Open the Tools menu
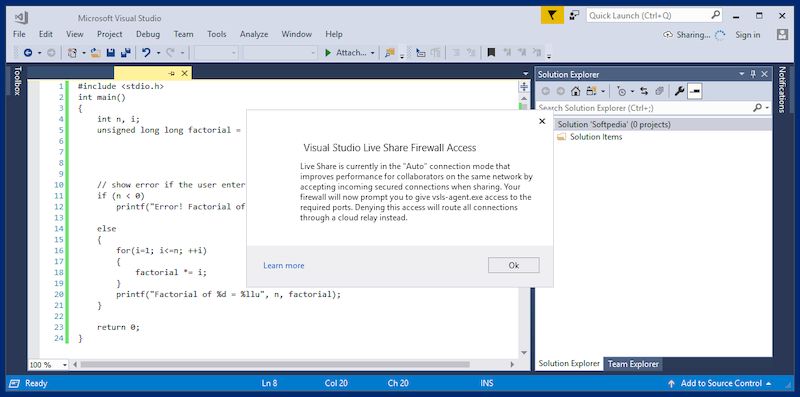Screen dimensions: 800x397 pyautogui.click(x=216, y=34)
